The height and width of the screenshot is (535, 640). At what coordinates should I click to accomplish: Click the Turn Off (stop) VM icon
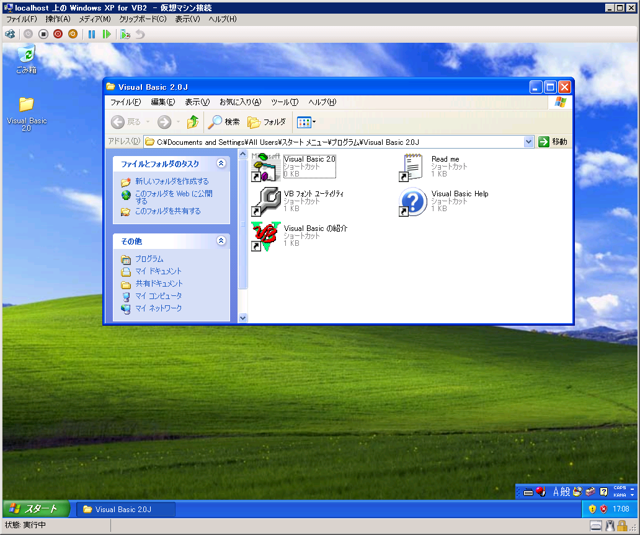coord(43,34)
